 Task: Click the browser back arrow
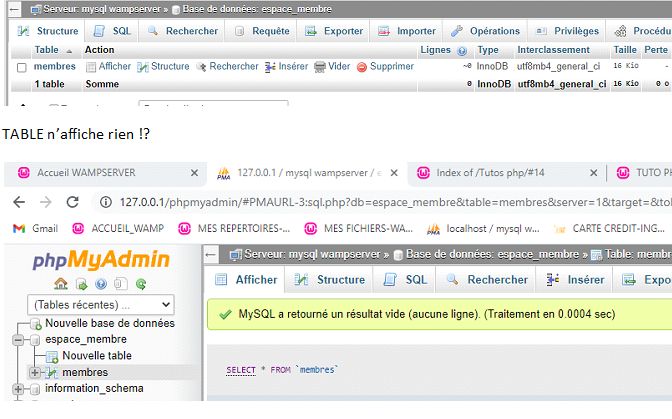click(19, 202)
